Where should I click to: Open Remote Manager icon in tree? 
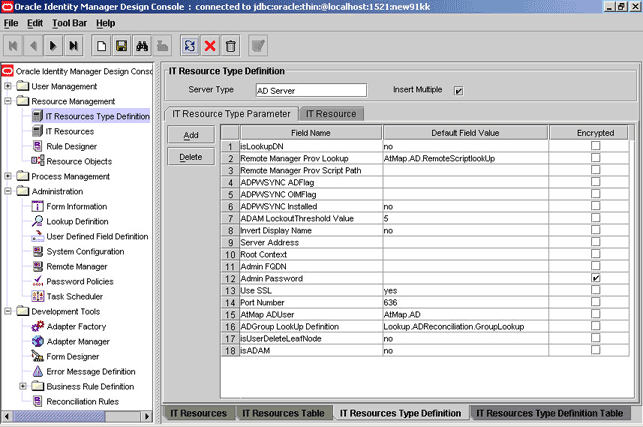coord(37,266)
